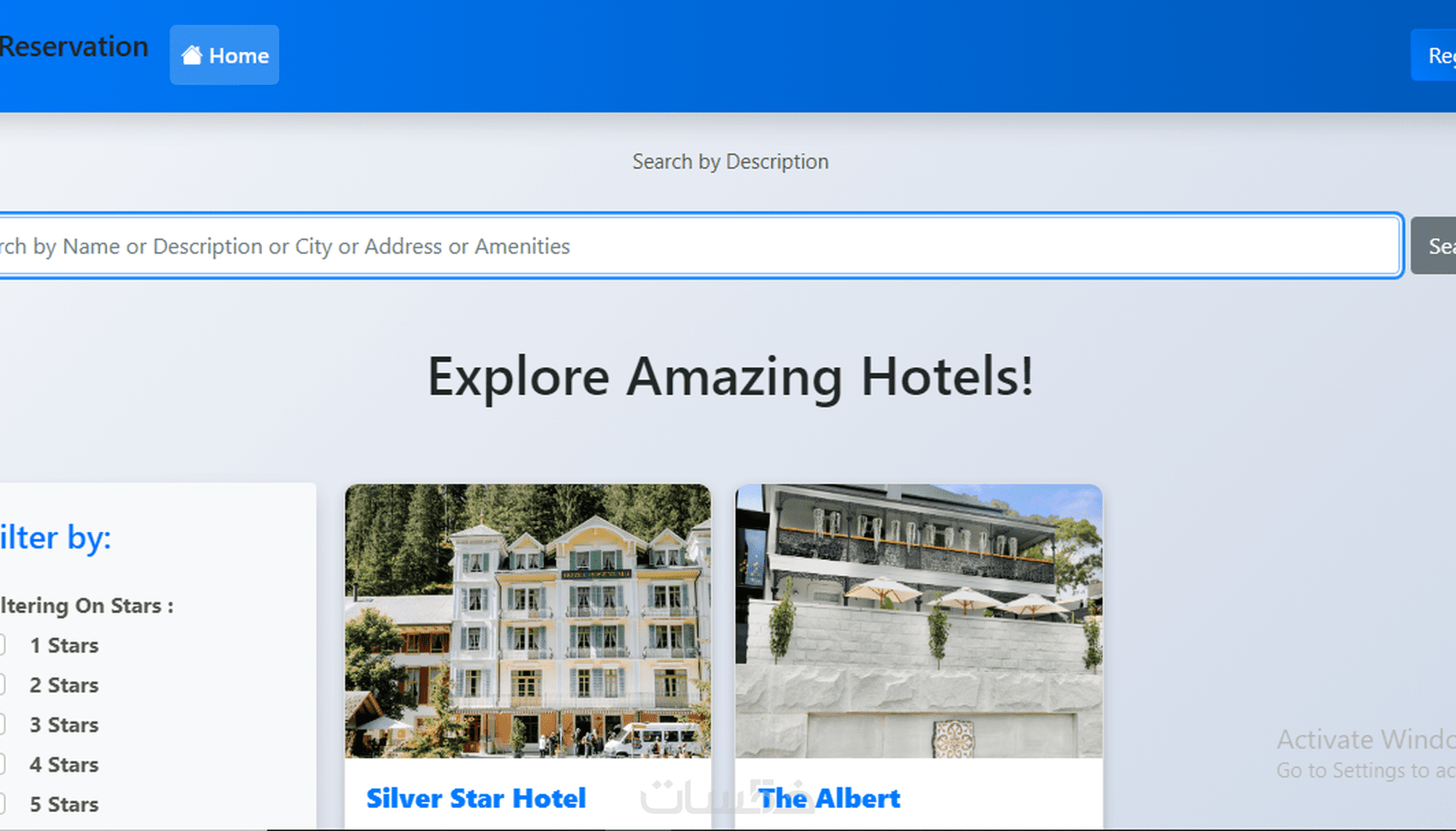Click the house icon in Home button

tap(192, 56)
